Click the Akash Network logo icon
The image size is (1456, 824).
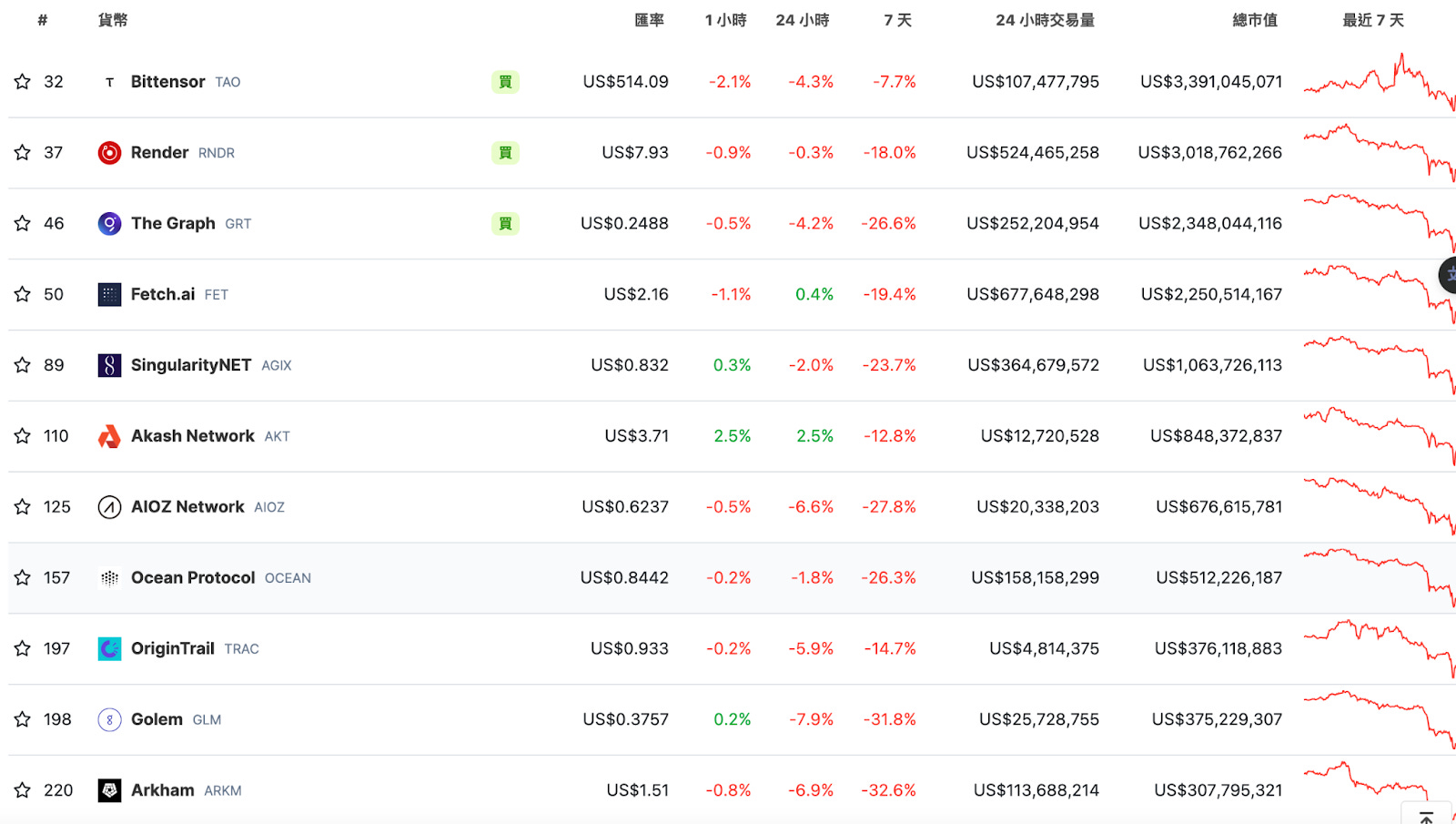click(109, 437)
